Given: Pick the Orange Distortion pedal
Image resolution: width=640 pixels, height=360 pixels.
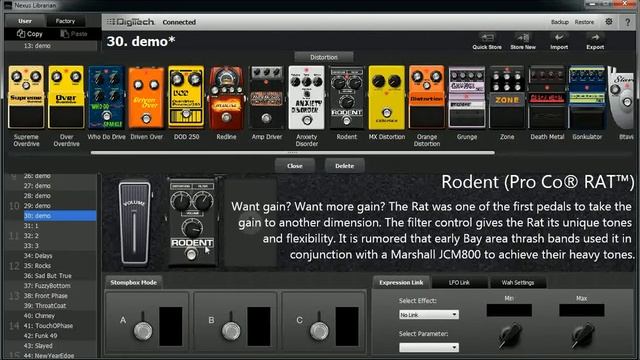Looking at the screenshot, I should coord(427,97).
